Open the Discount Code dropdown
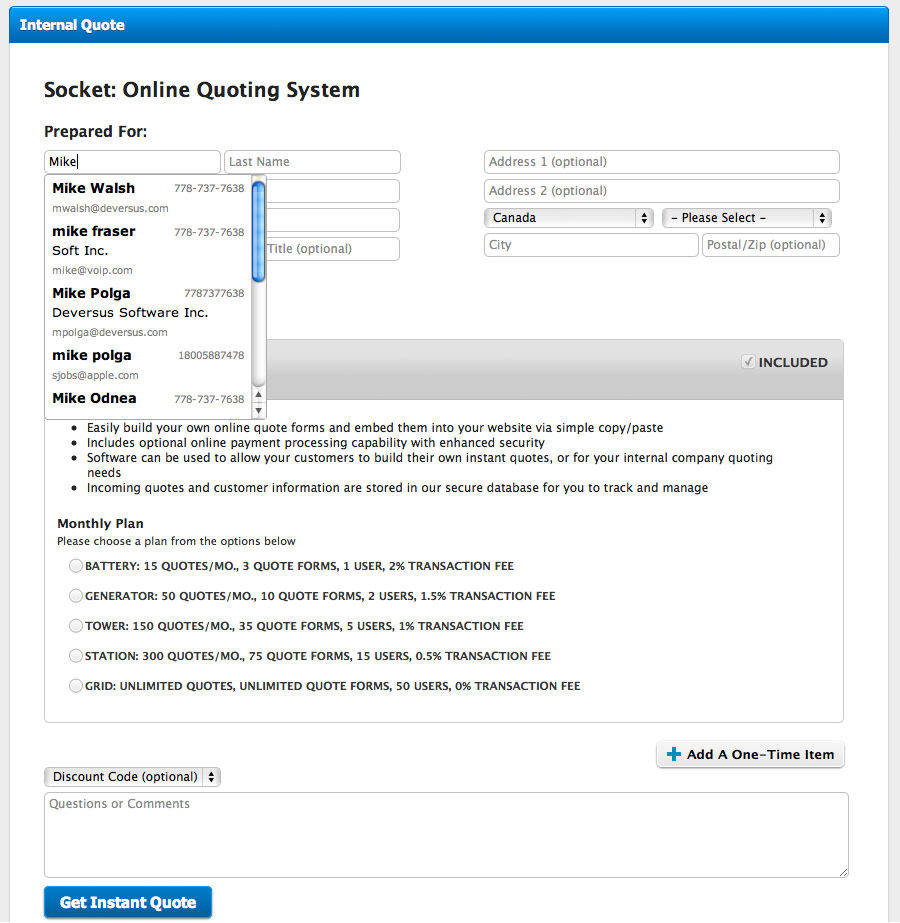This screenshot has width=900, height=923. [x=132, y=777]
